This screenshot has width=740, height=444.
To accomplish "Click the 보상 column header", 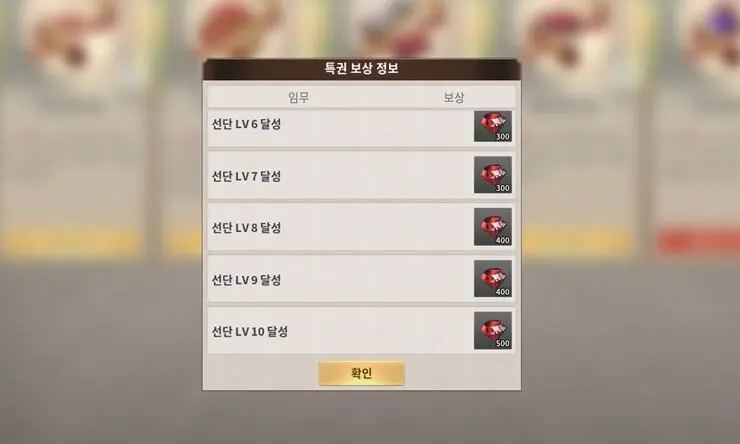I will (x=454, y=97).
